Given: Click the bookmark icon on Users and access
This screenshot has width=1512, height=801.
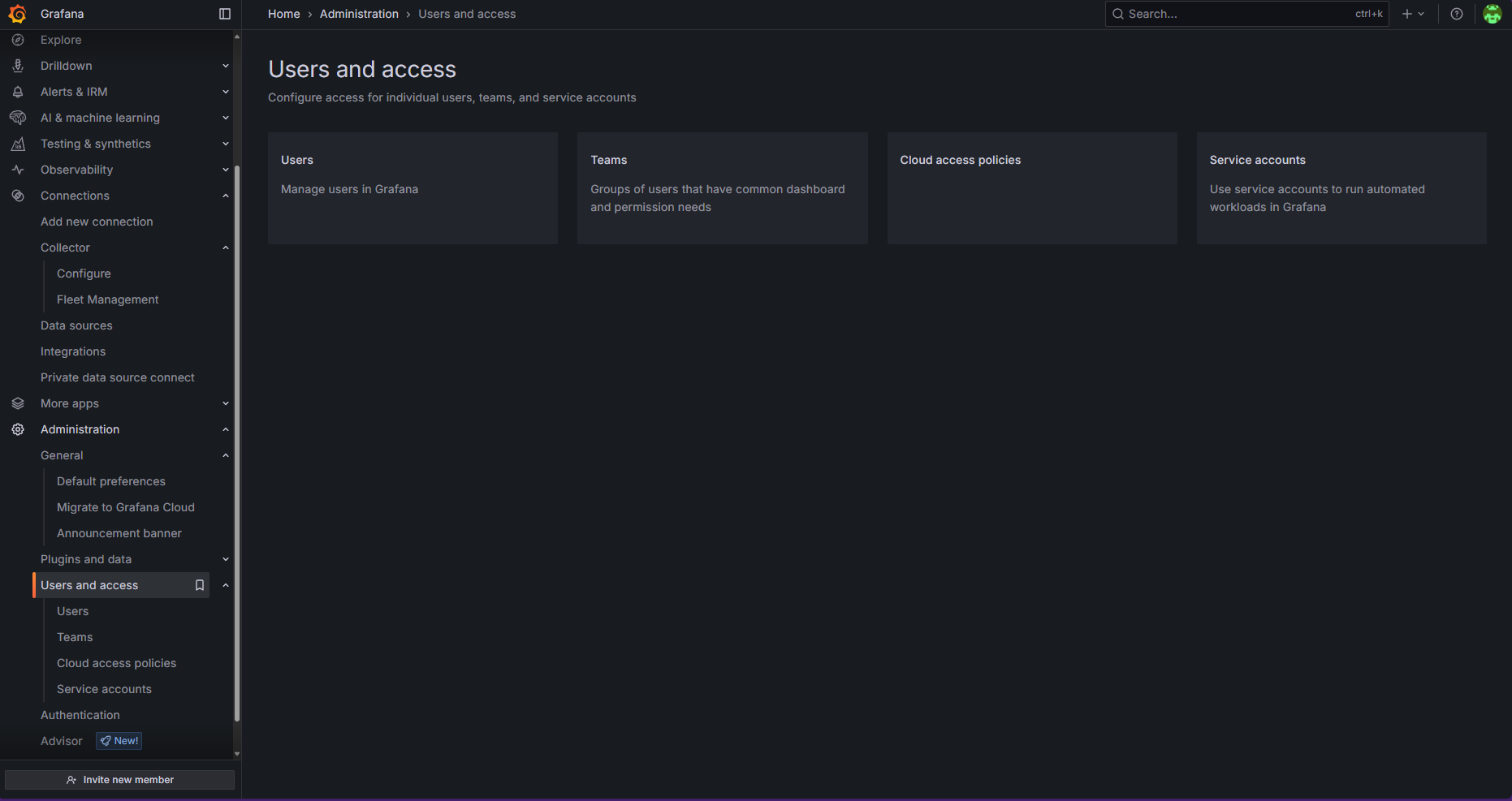Looking at the screenshot, I should pyautogui.click(x=200, y=585).
